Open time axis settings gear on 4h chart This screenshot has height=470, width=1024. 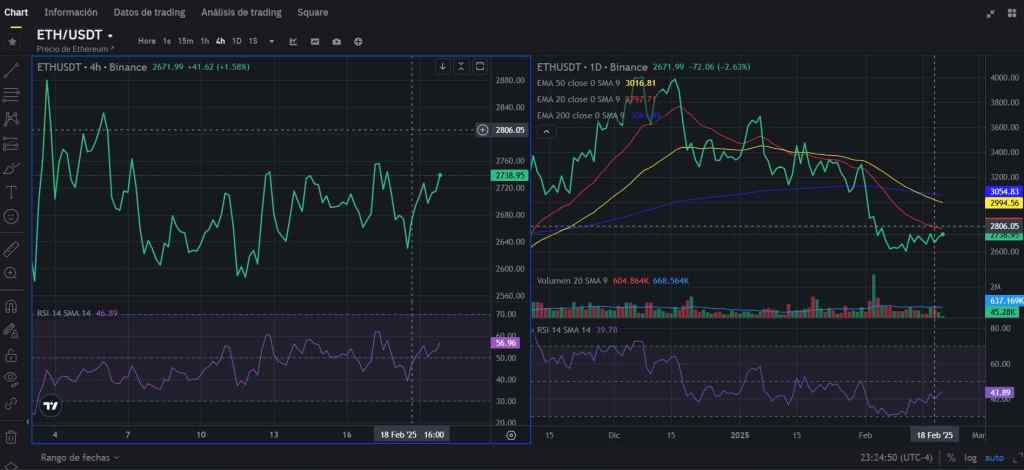point(511,435)
